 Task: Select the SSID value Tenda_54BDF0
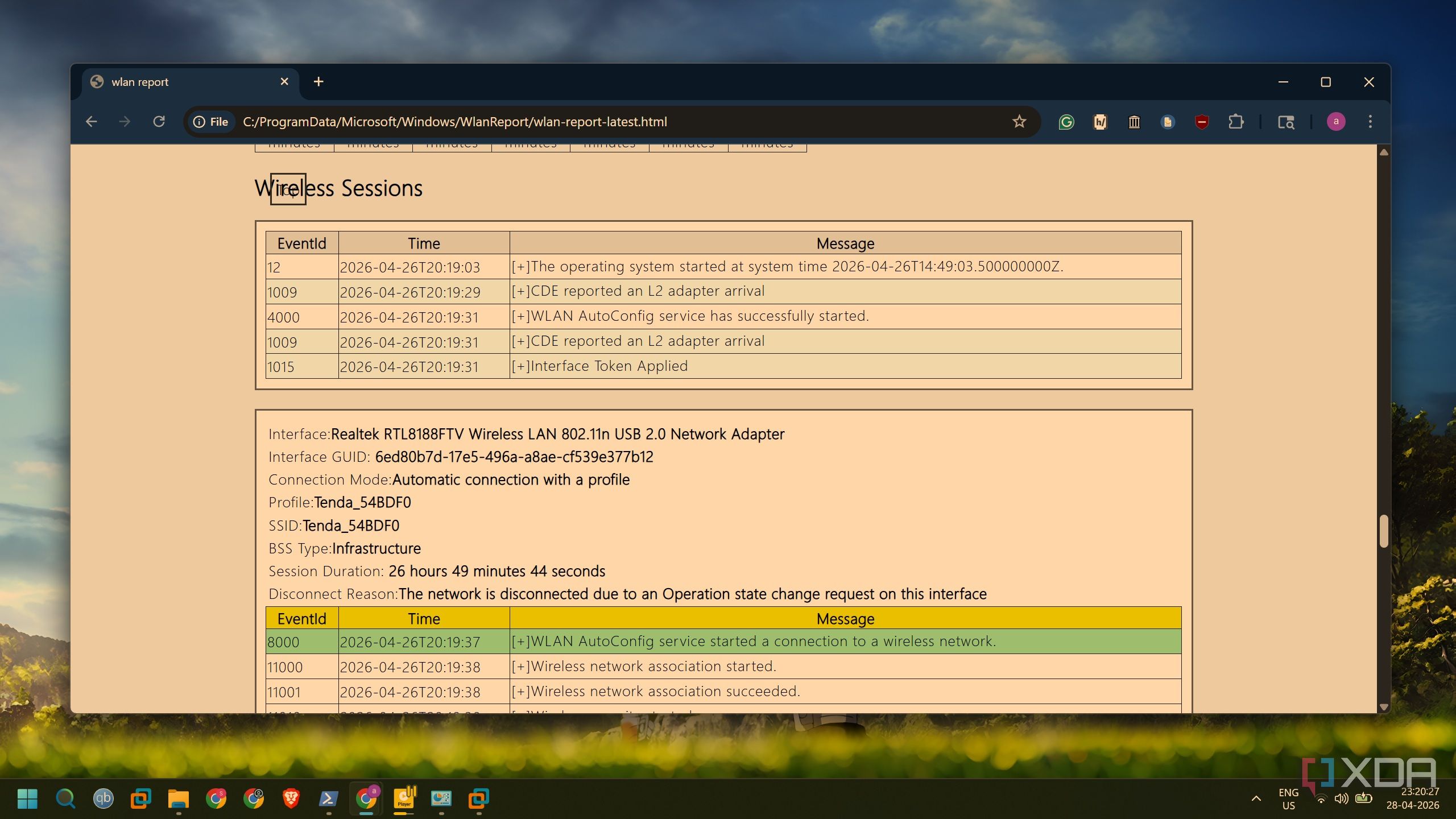(x=351, y=526)
